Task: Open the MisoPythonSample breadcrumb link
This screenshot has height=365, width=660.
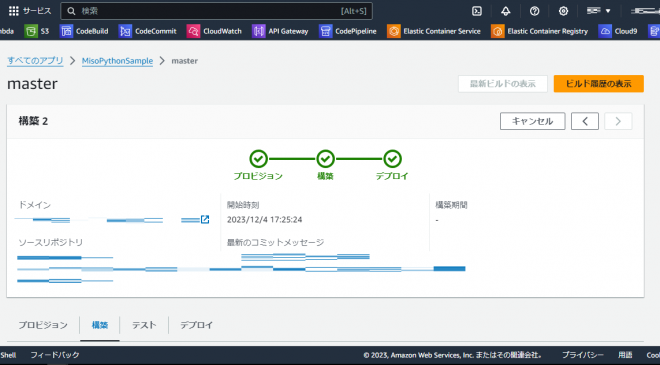Action: 117,61
